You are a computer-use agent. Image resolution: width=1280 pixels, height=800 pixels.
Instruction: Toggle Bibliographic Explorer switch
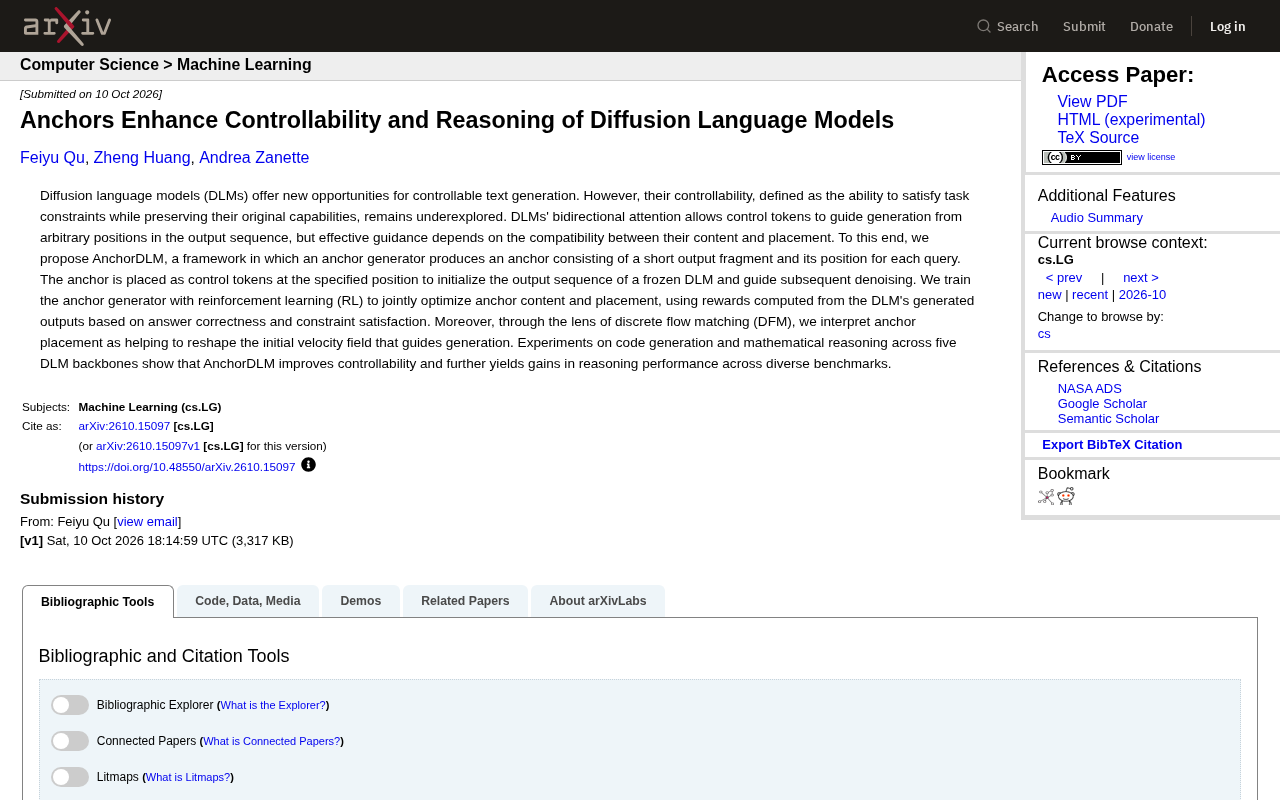pos(70,705)
